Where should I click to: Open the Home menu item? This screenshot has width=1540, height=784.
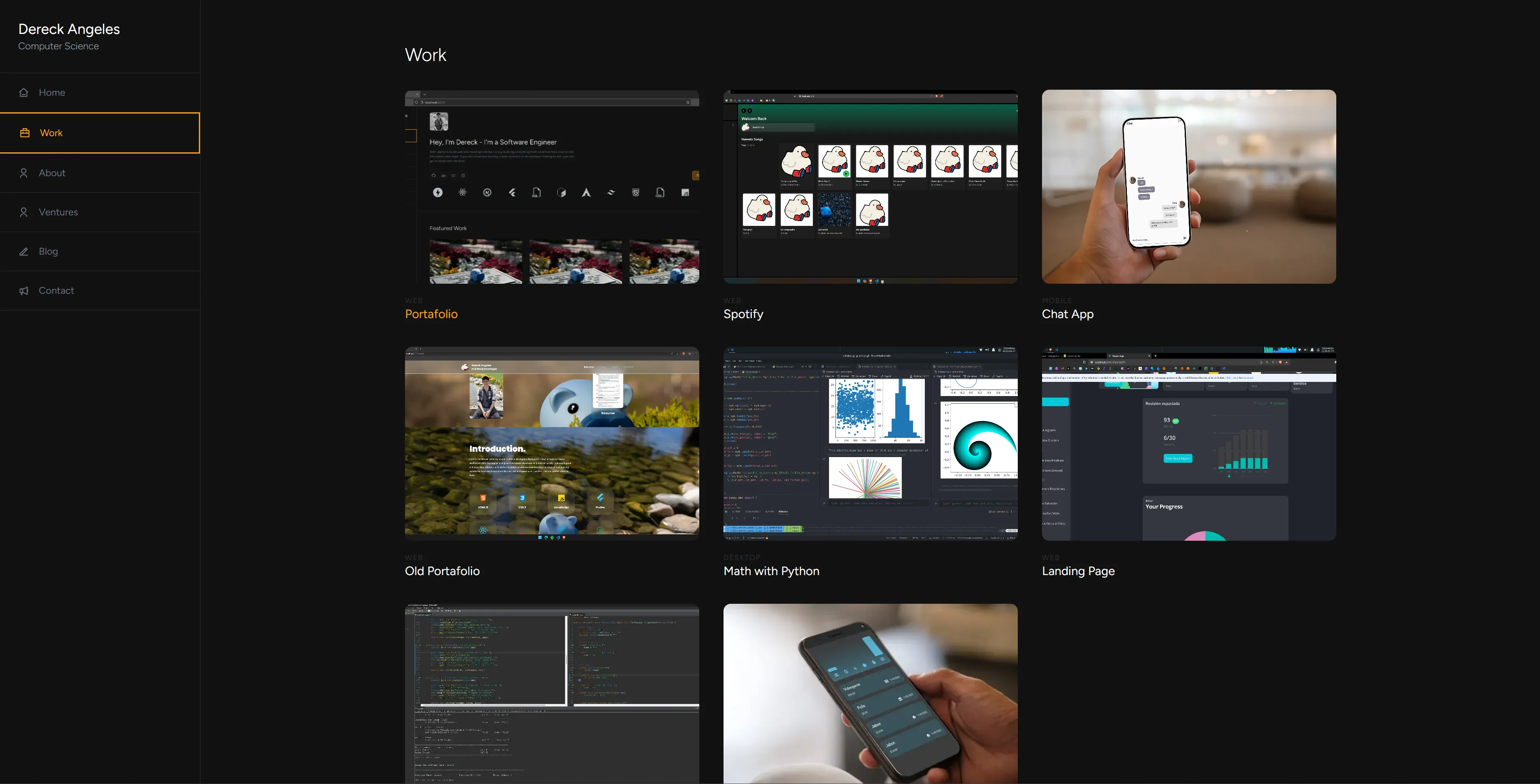pos(100,93)
